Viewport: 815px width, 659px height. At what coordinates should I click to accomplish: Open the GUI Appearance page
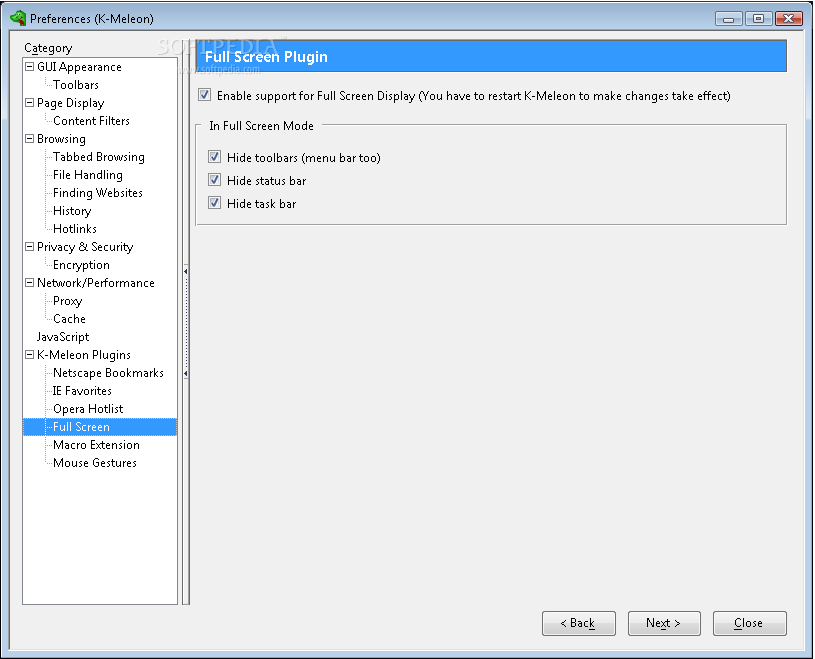tap(79, 67)
